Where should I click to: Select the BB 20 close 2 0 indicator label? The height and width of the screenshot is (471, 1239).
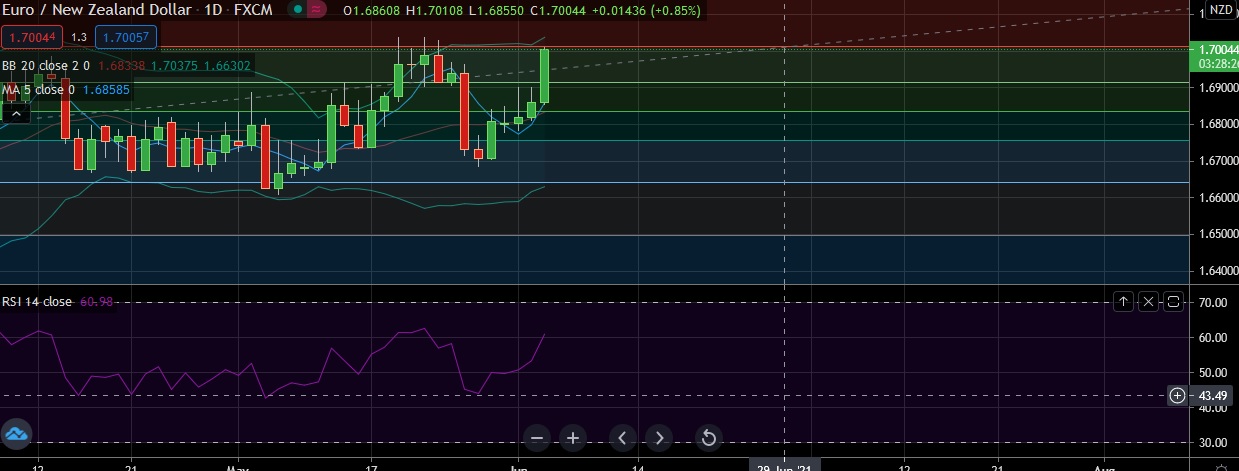click(x=46, y=65)
